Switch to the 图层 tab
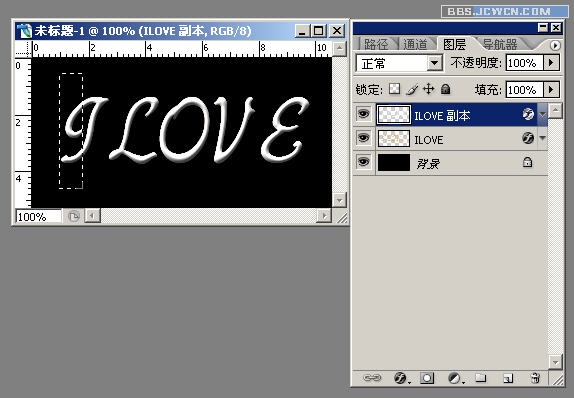The width and height of the screenshot is (574, 398). [x=454, y=44]
